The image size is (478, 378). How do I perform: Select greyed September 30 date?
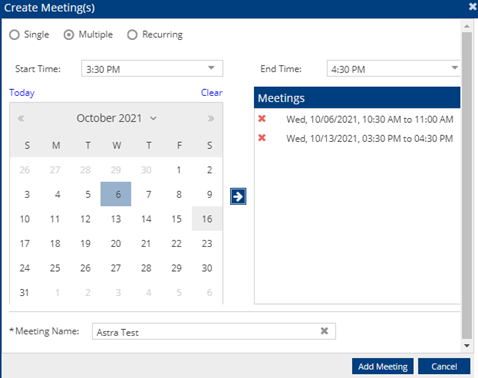146,170
